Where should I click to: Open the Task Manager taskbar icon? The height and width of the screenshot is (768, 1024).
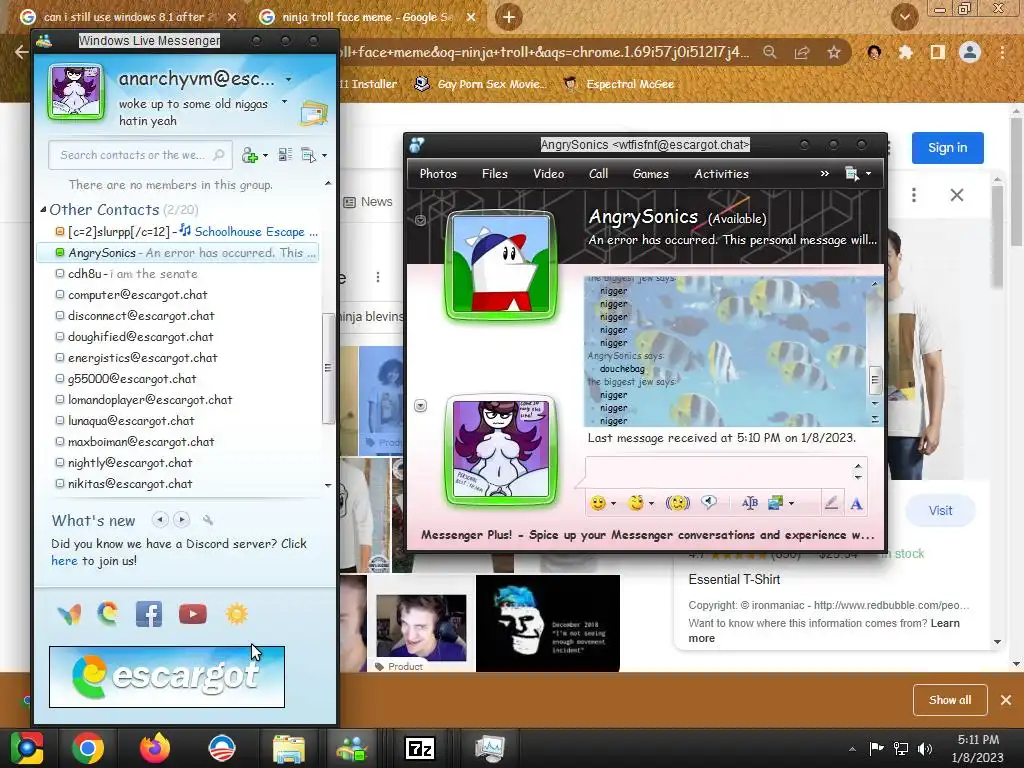coord(489,748)
